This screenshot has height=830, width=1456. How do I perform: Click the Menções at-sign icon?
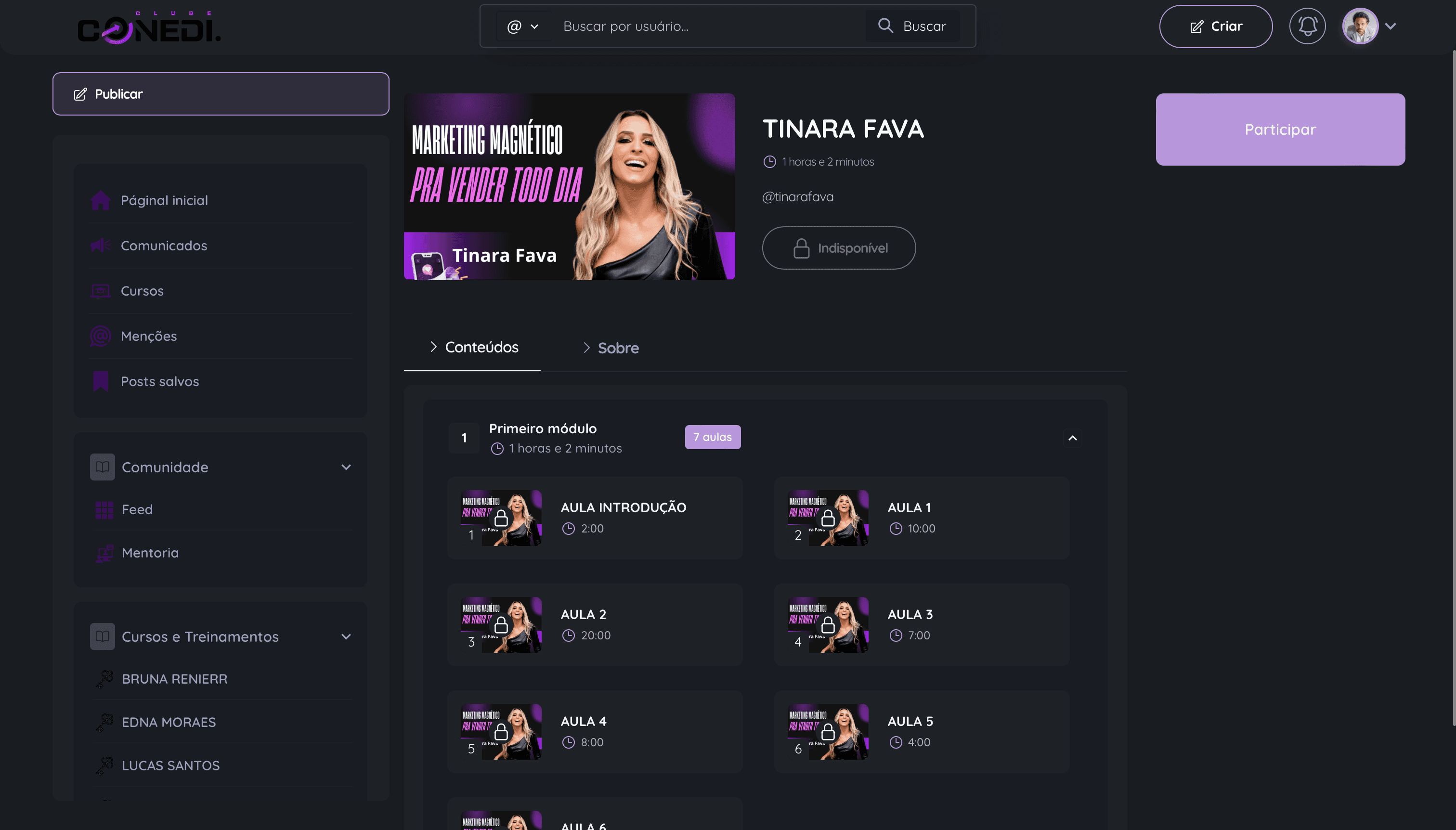point(100,337)
